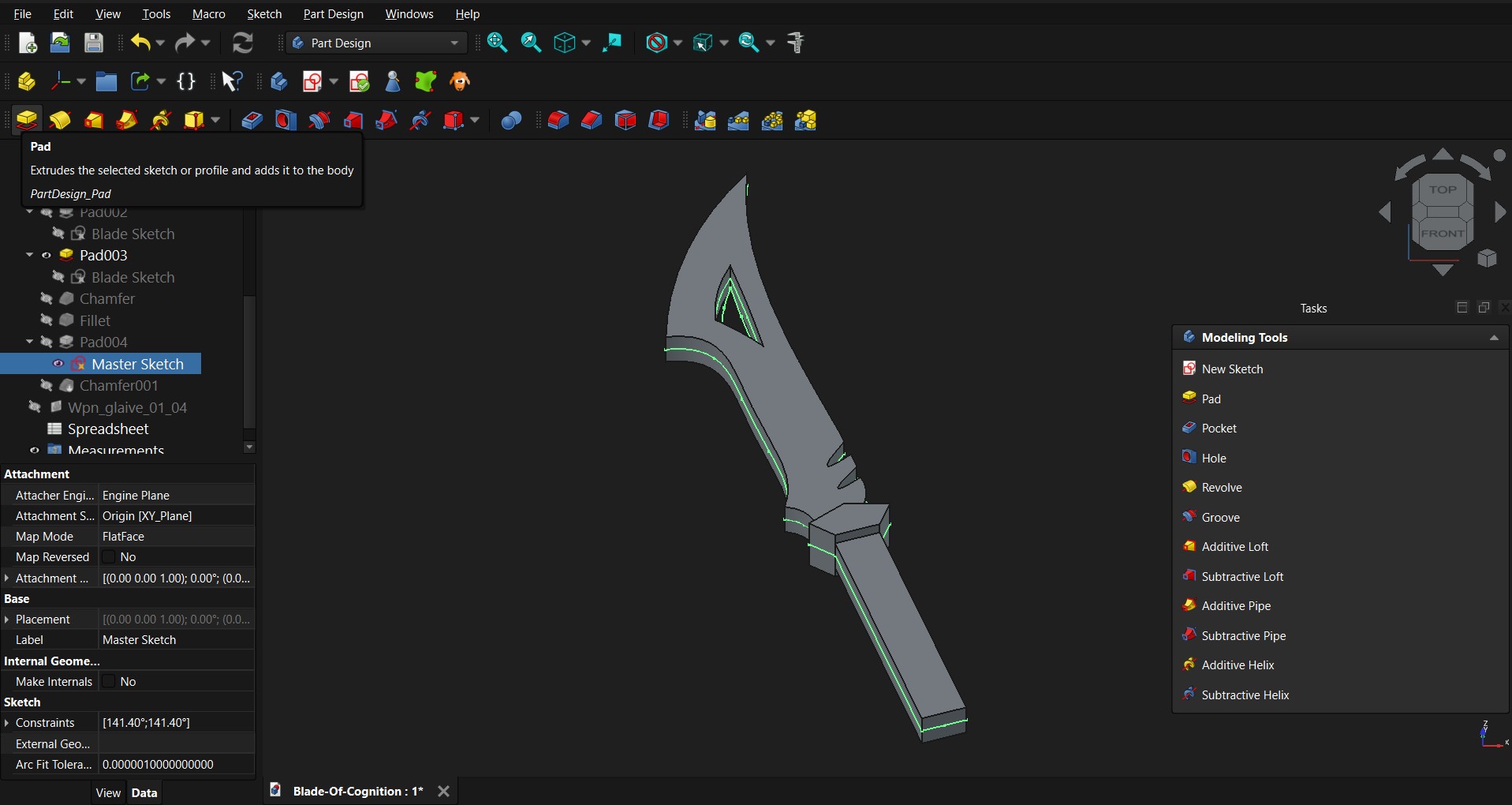Collapse the Pad003 tree node
The height and width of the screenshot is (805, 1512).
pos(29,255)
